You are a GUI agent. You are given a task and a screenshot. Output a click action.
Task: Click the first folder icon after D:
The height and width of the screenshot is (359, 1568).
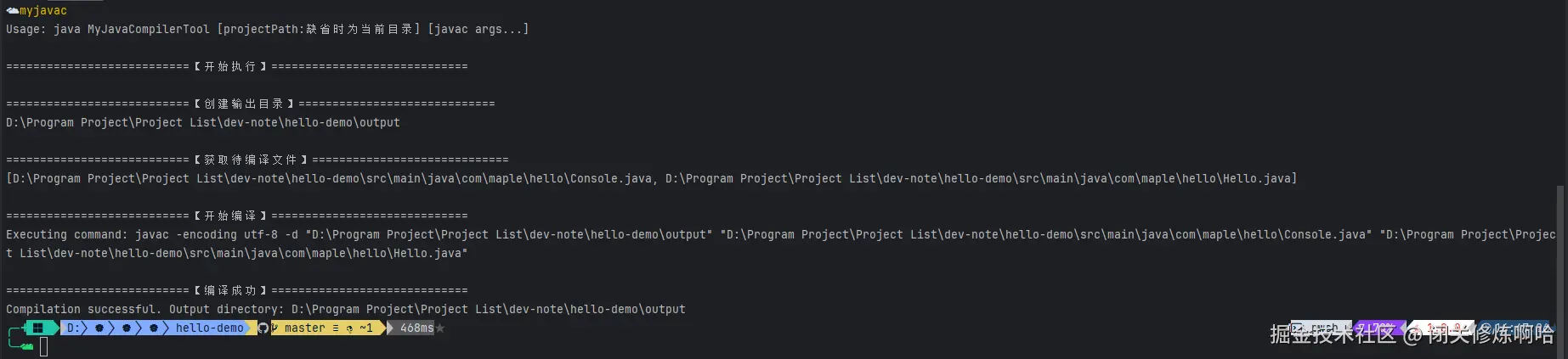[x=100, y=328]
